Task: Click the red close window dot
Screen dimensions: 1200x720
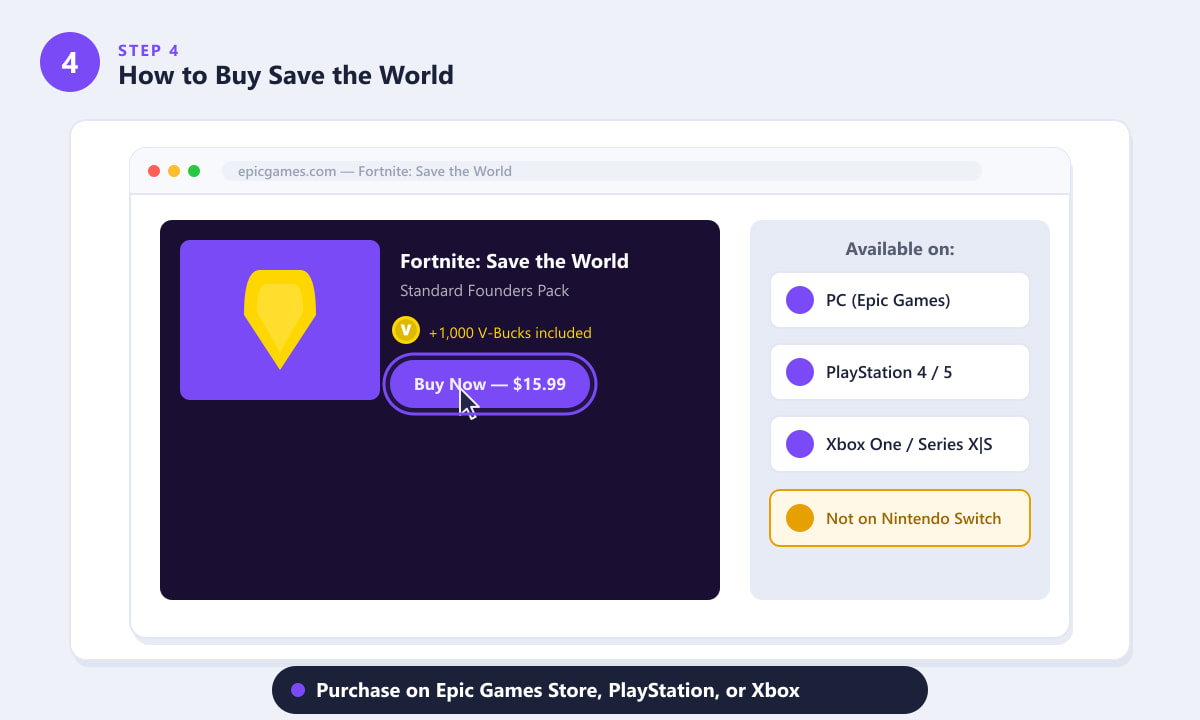Action: pyautogui.click(x=154, y=171)
